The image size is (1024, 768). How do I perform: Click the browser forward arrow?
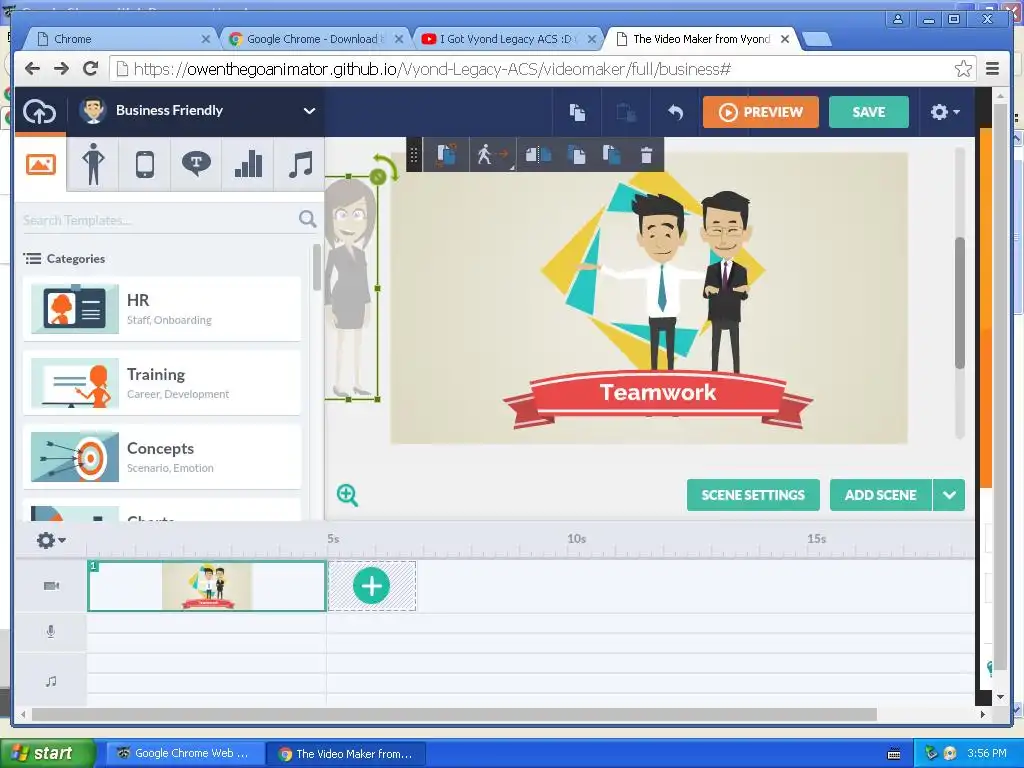(x=61, y=68)
